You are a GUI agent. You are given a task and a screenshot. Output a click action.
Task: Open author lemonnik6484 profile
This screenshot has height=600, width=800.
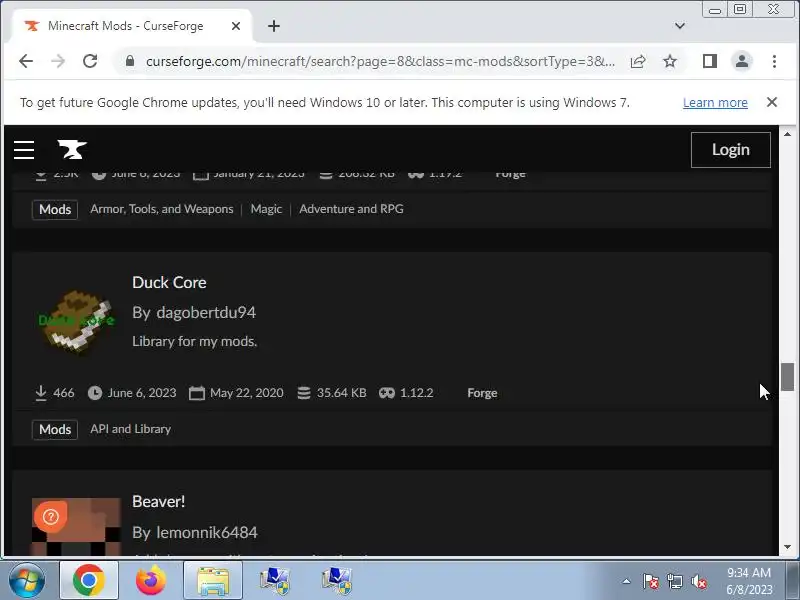207,533
